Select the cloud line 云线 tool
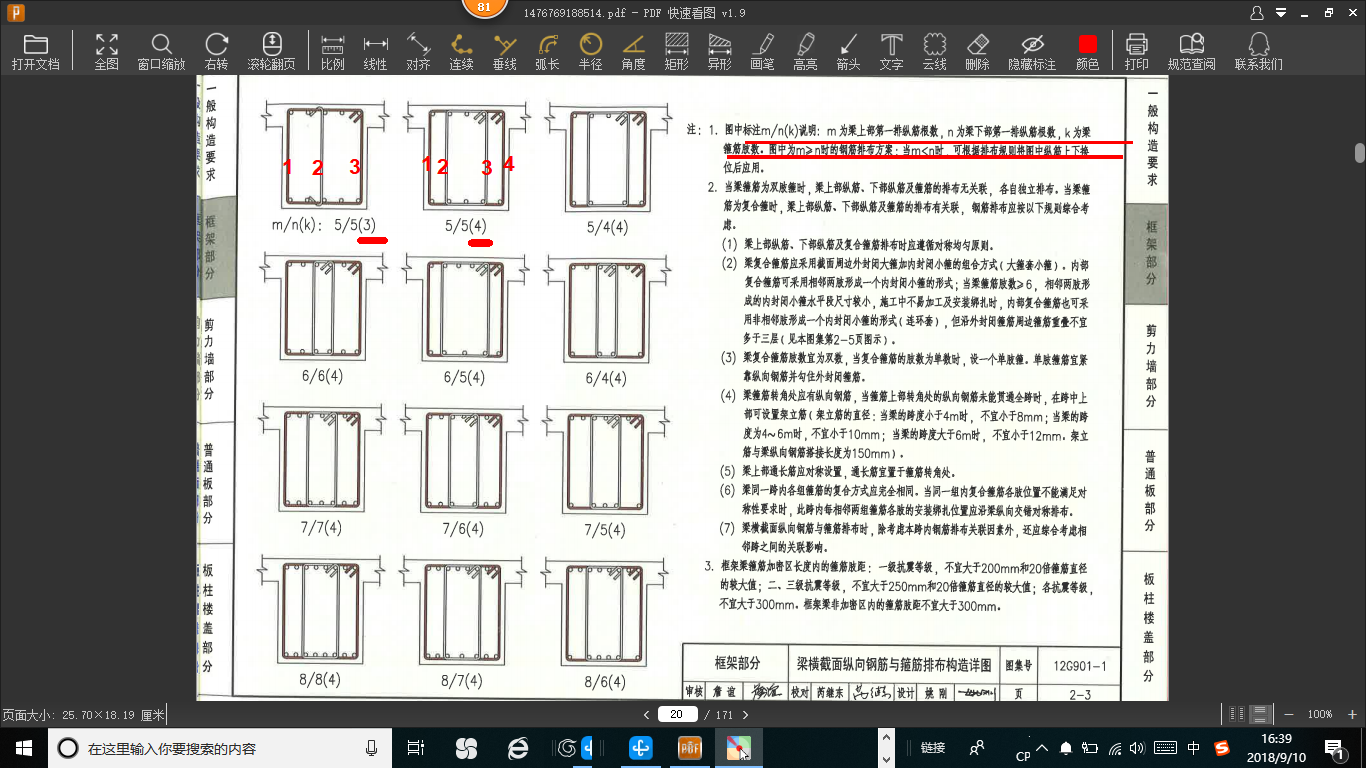Image resolution: width=1366 pixels, height=768 pixels. click(934, 51)
